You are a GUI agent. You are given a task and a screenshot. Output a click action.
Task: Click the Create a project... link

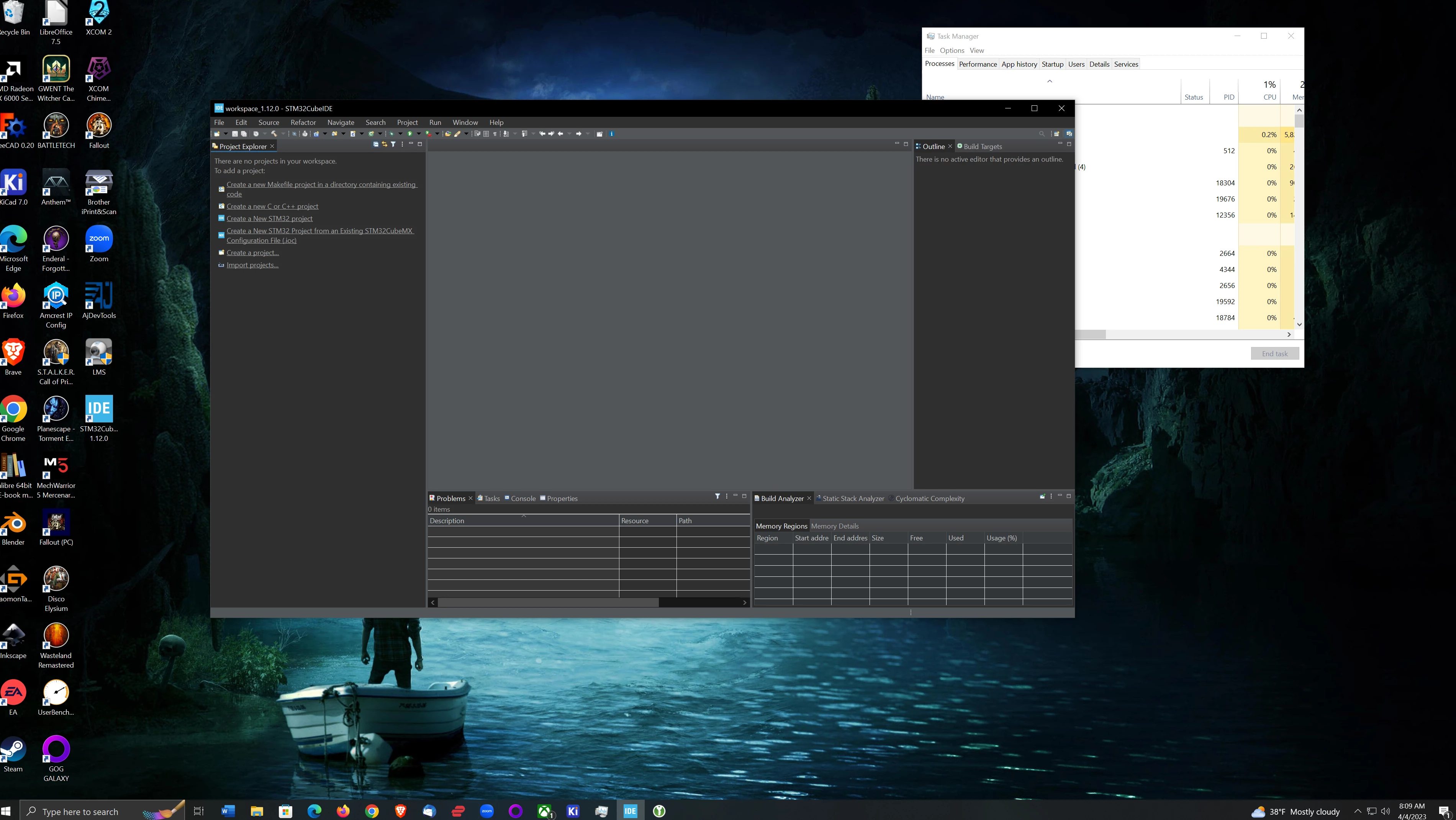pos(253,253)
